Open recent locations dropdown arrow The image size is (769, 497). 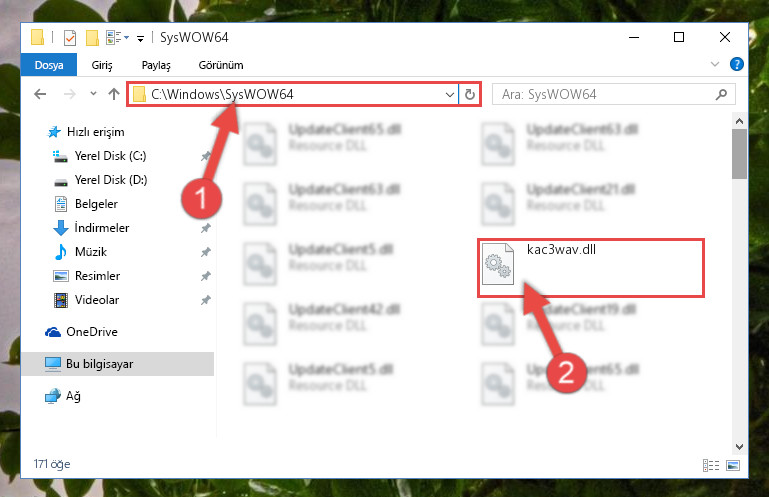click(x=93, y=93)
